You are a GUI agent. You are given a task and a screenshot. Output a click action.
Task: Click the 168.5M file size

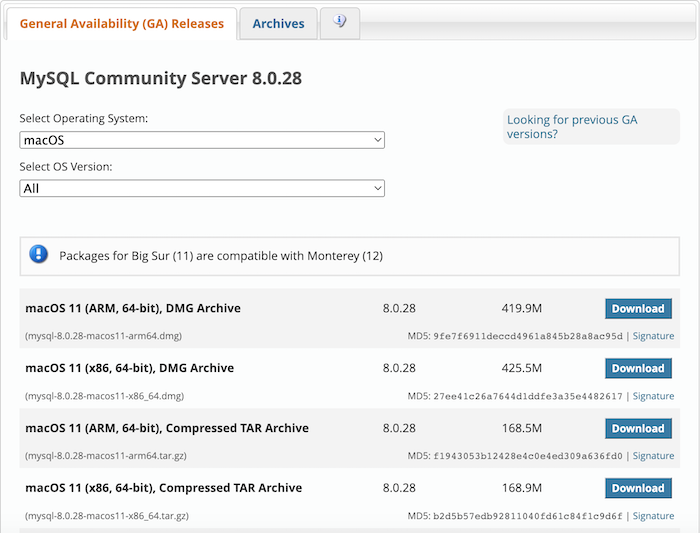pos(521,428)
